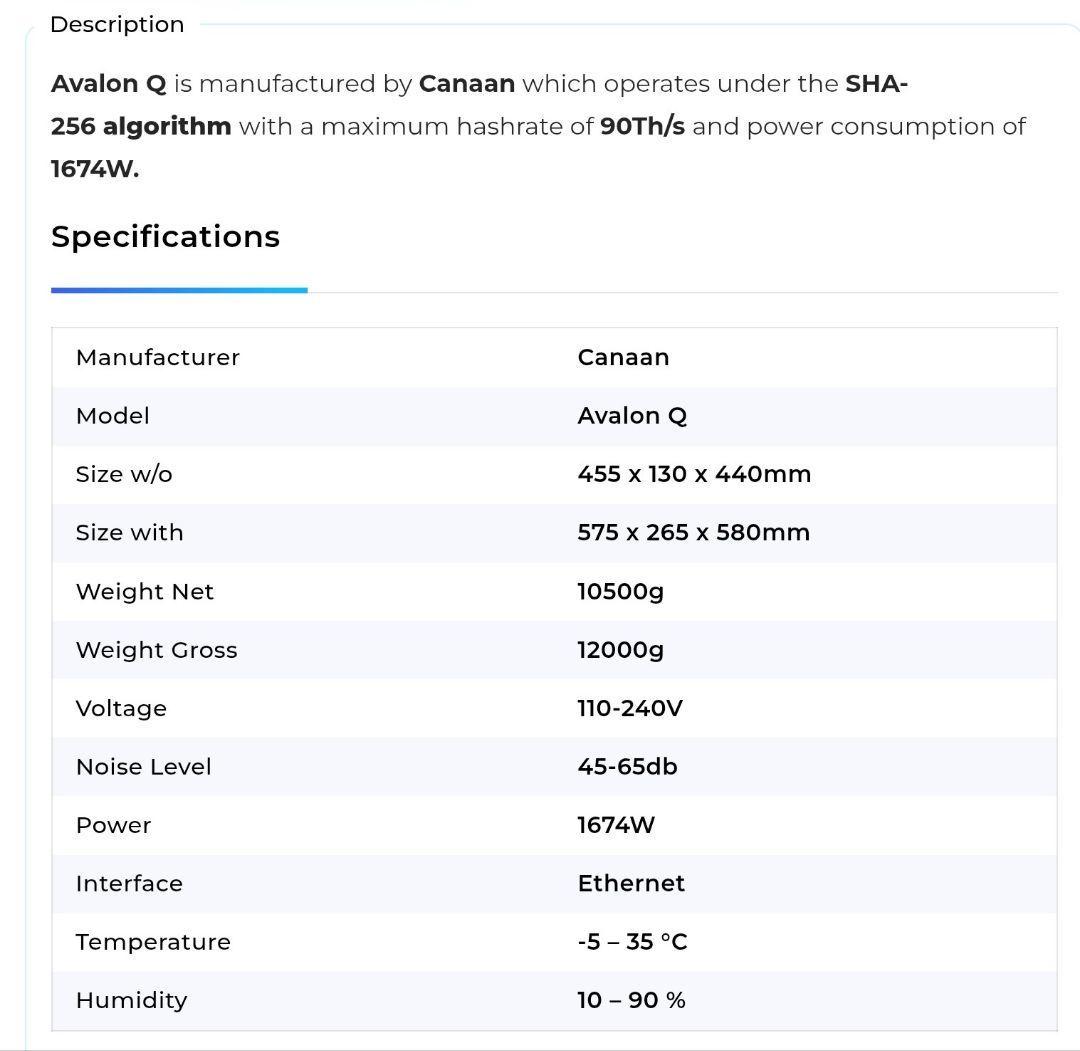Screen dimensions: 1080x1051
Task: Click the Description section label
Action: coord(117,25)
